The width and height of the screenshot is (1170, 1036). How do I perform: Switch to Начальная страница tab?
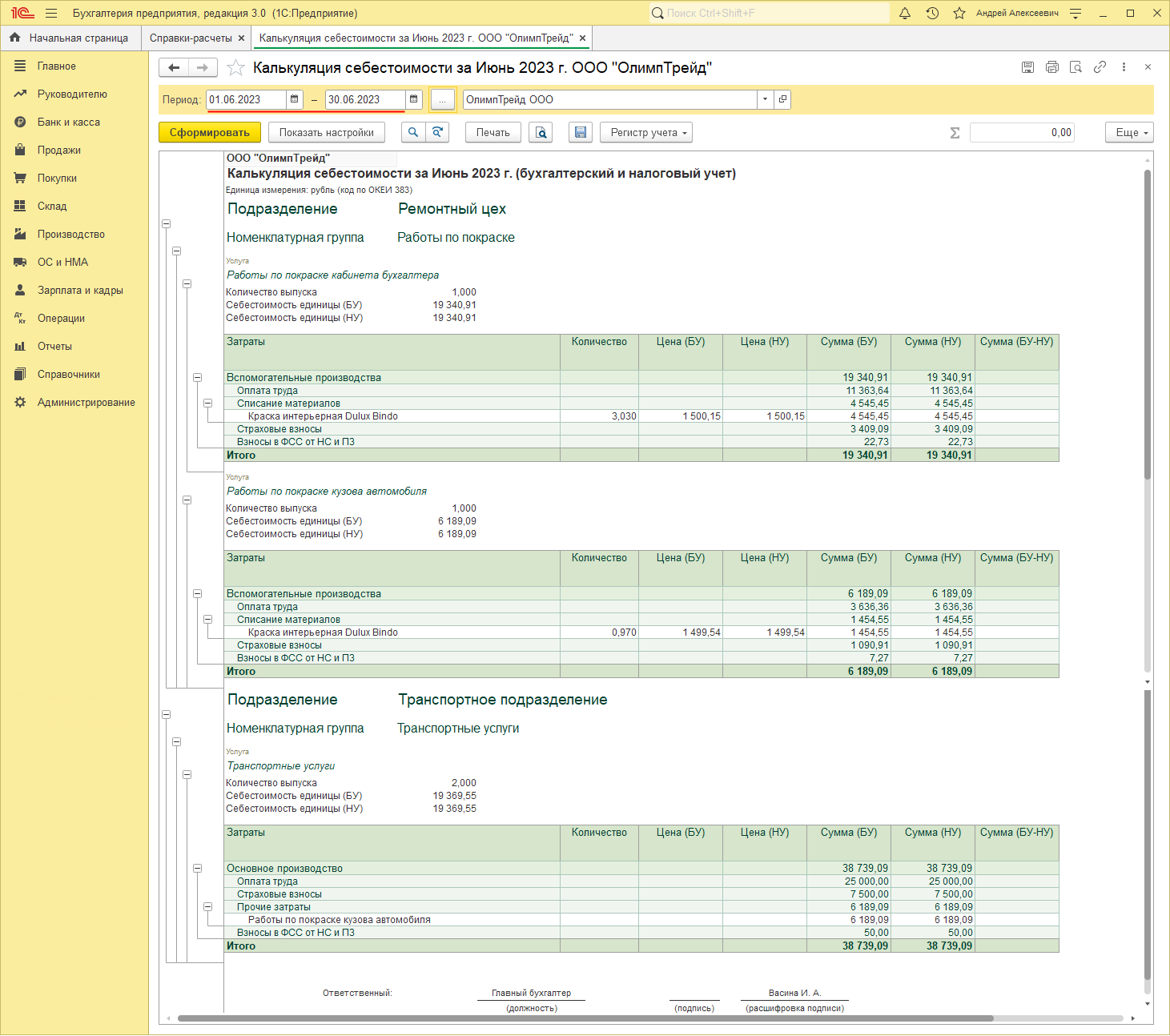tap(70, 38)
